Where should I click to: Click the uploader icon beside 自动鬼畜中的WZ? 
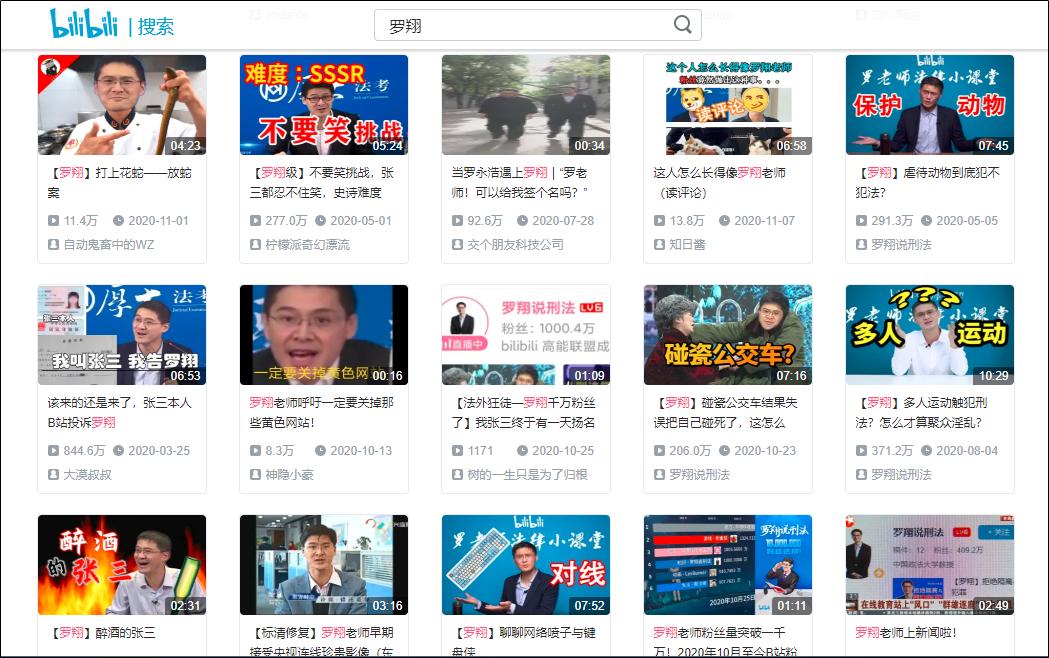pyautogui.click(x=54, y=244)
